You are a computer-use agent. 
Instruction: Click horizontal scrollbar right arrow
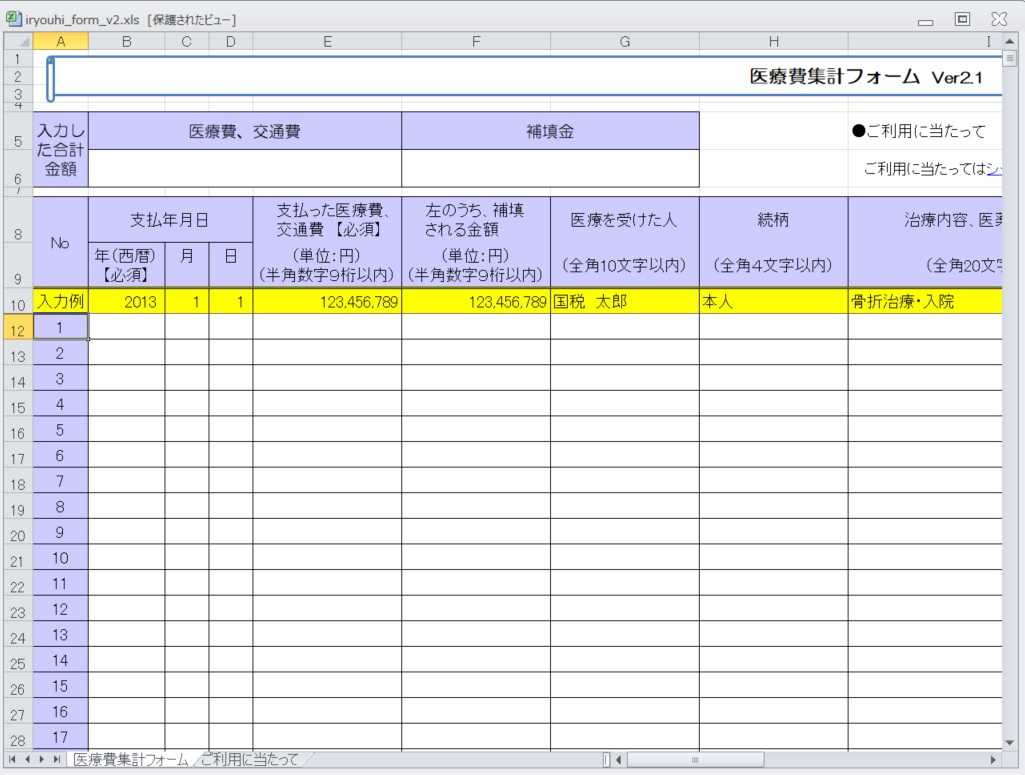click(x=992, y=760)
